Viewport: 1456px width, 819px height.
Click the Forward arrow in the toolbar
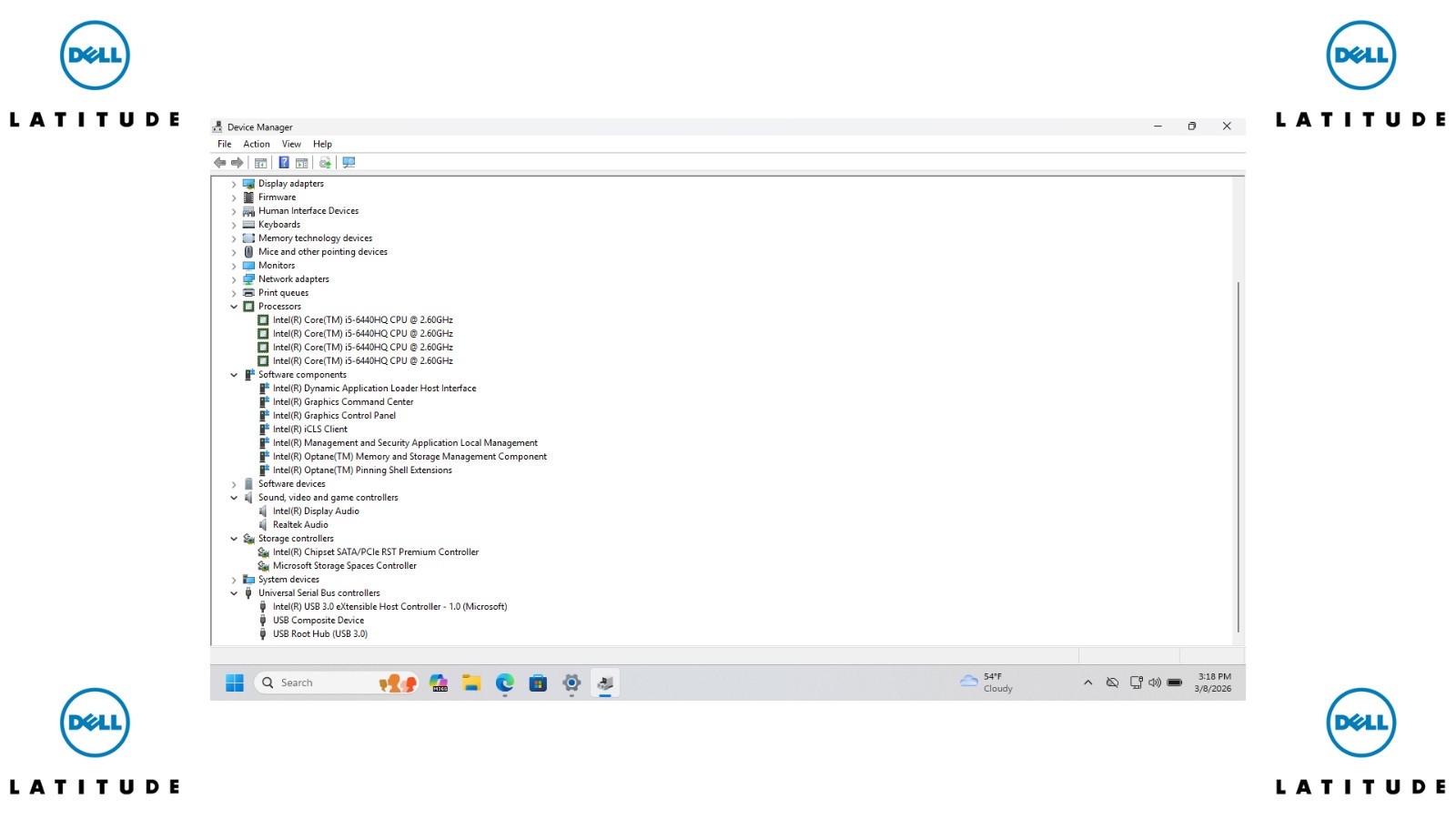238,163
